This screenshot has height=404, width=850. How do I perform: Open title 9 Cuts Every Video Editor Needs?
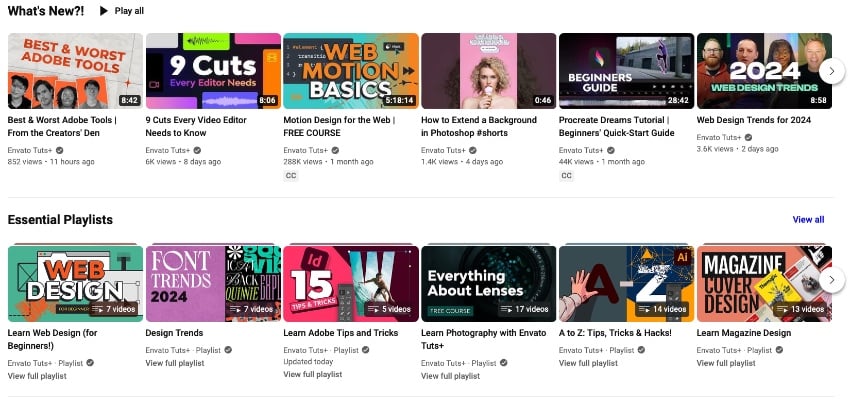pyautogui.click(x=196, y=126)
